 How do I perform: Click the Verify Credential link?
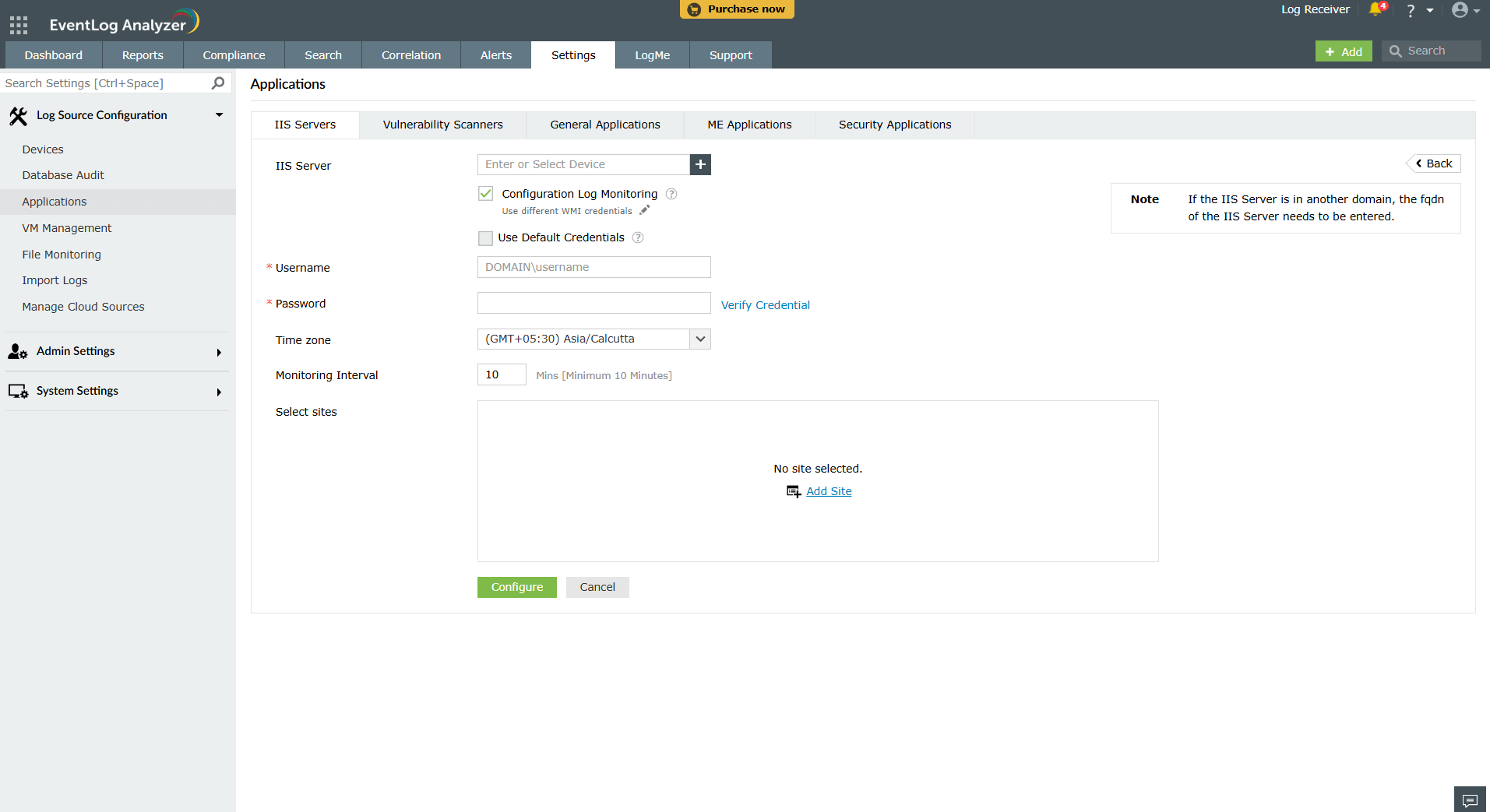(x=766, y=305)
